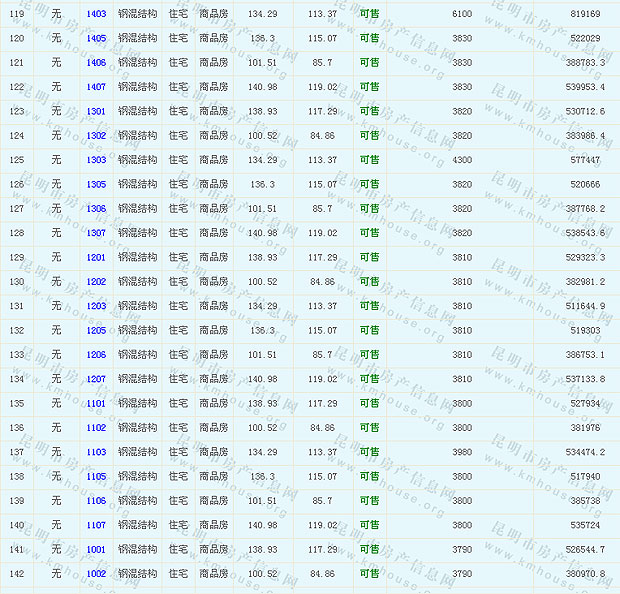Click room 1101 link
The height and width of the screenshot is (594, 620).
(96, 403)
